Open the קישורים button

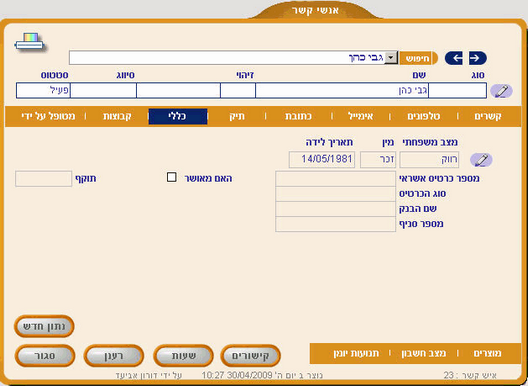pos(250,356)
